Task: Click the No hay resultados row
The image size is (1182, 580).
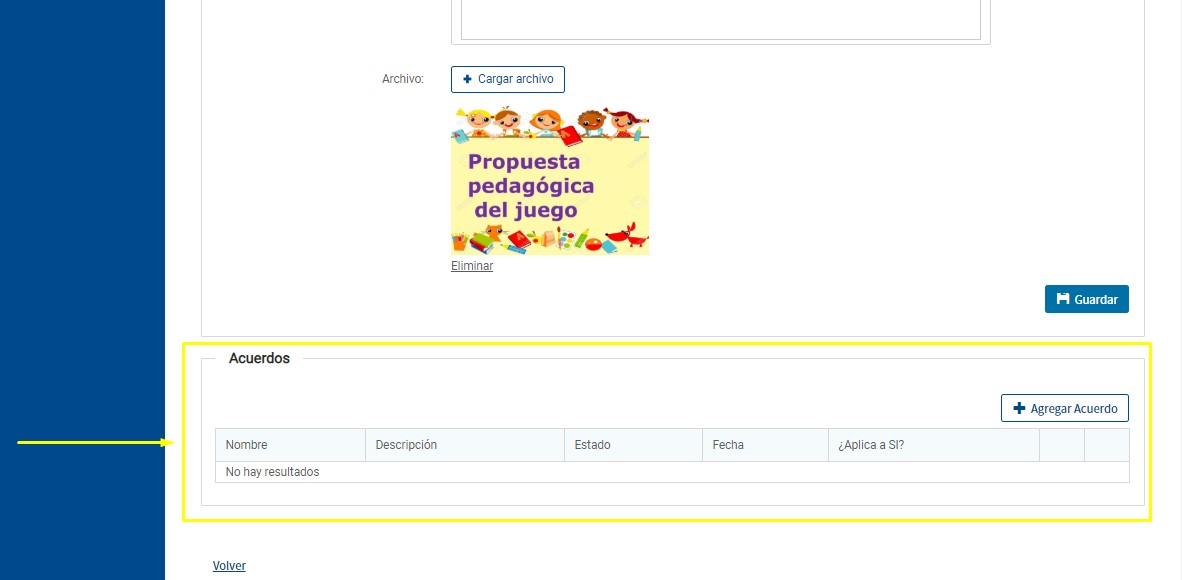Action: 273,472
